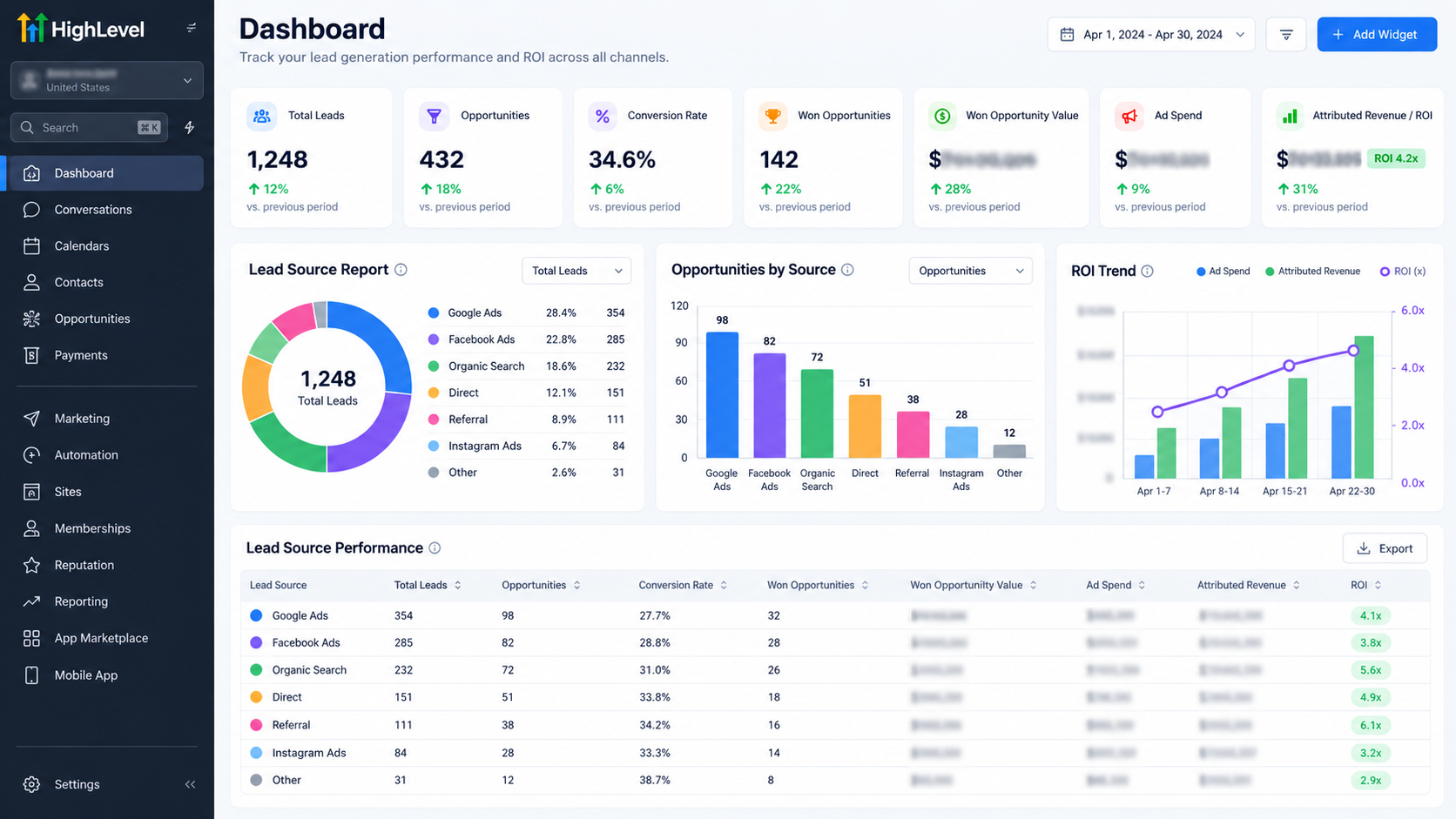Click the Sites icon
Viewport: 1456px width, 819px height.
pyautogui.click(x=31, y=492)
